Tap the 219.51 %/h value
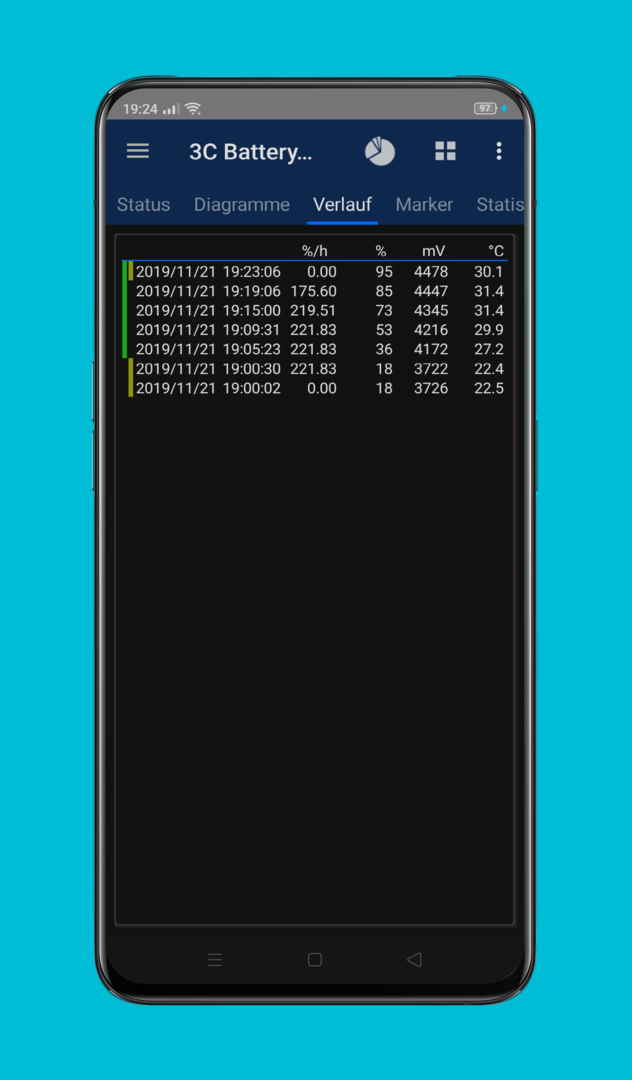The width and height of the screenshot is (632, 1080). [313, 310]
